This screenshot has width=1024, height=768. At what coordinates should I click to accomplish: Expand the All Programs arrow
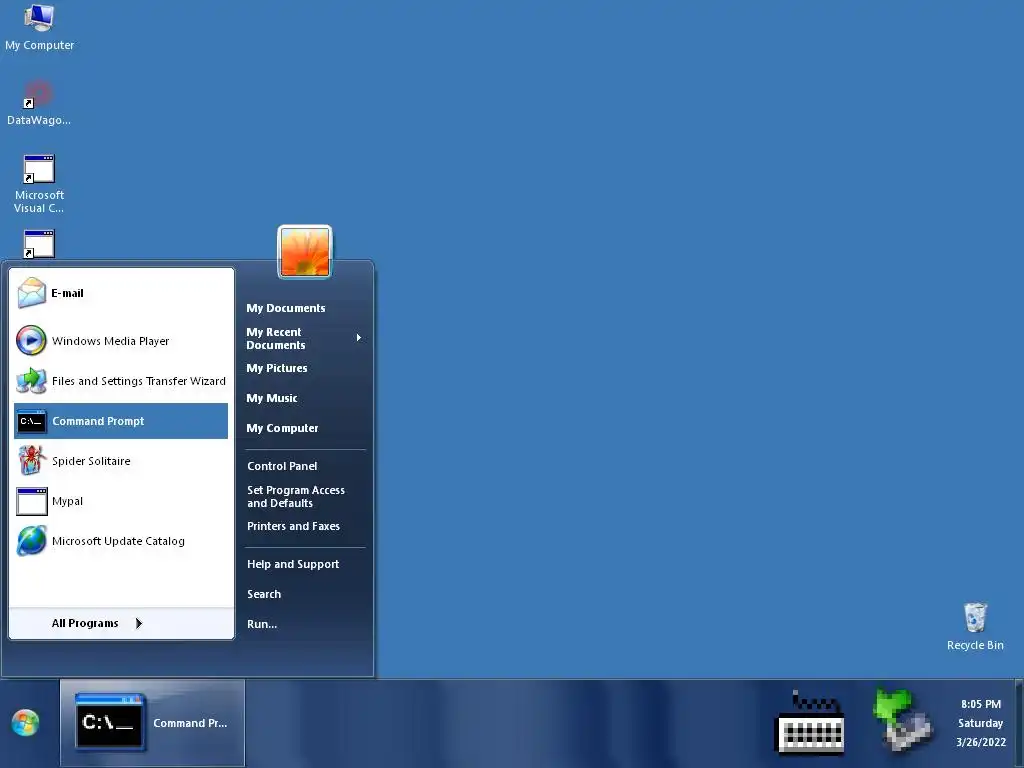138,623
